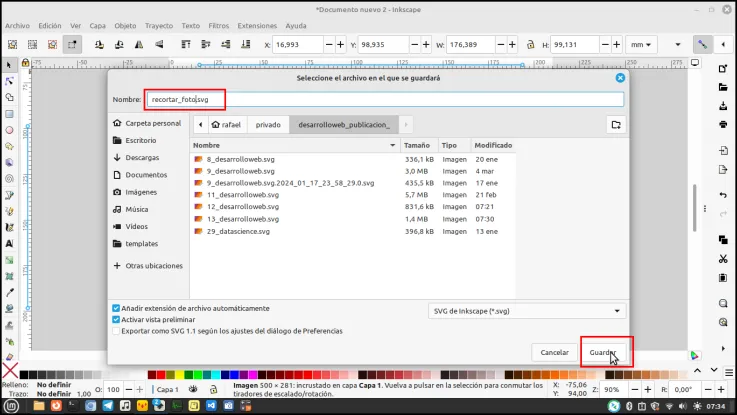The image size is (737, 415).
Task: Click the X coordinate input field
Action: (x=298, y=45)
